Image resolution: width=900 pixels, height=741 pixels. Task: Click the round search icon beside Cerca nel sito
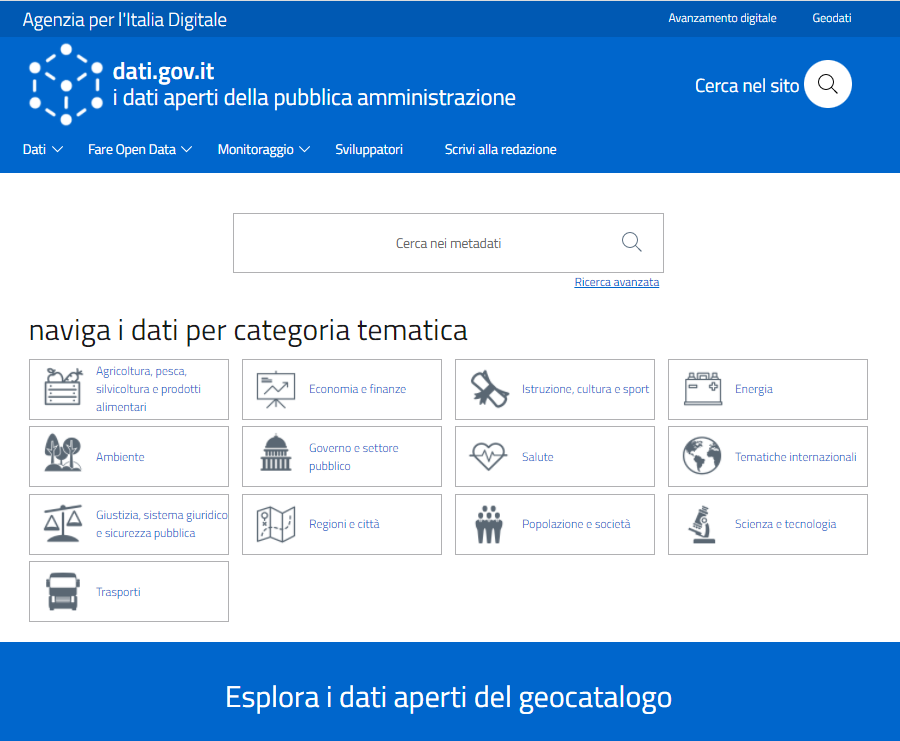coord(827,85)
